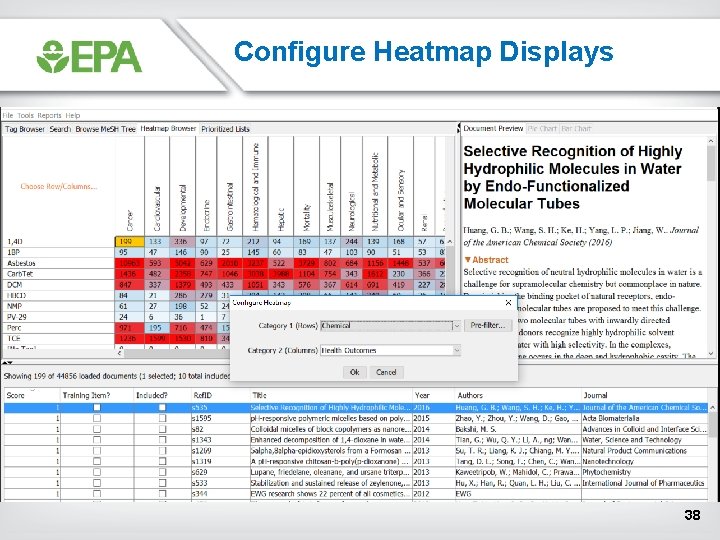Screen dimensions: 720x540
Task: Open the Reports menu
Action: [x=49, y=115]
